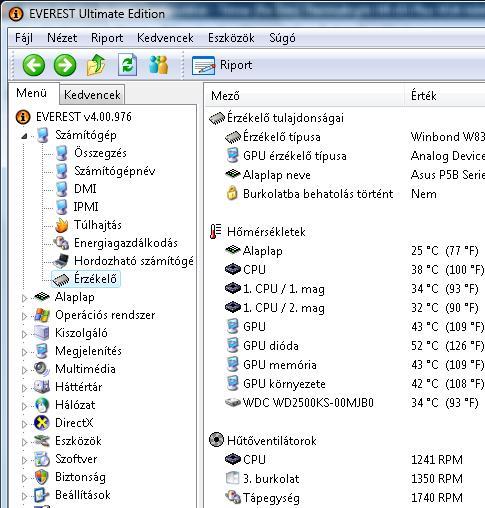The height and width of the screenshot is (508, 485).
Task: Switch to the Menü tab
Action: tap(32, 93)
